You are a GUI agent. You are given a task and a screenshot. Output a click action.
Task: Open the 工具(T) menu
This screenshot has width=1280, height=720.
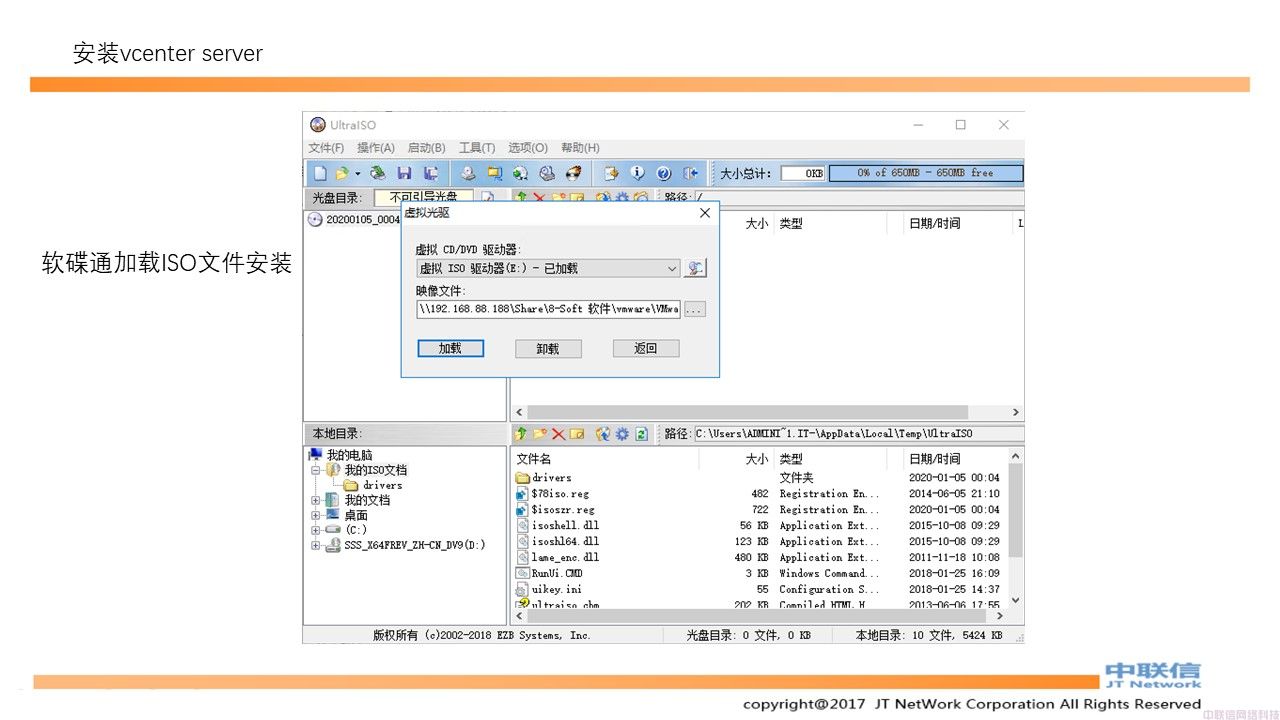[477, 148]
